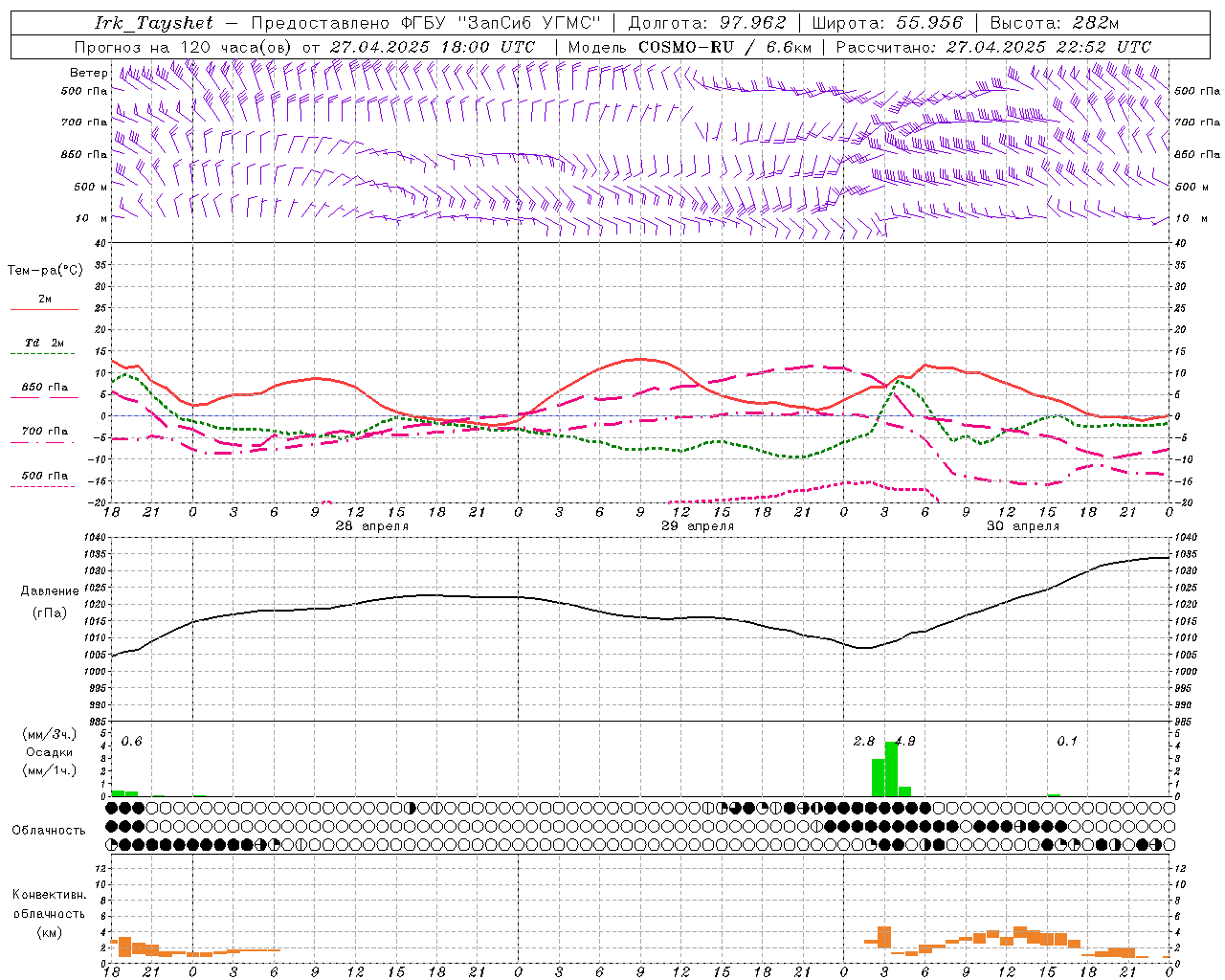Click the "Тем-ра(°C)" temperature panel label
1225x980 pixels.
click(x=45, y=271)
